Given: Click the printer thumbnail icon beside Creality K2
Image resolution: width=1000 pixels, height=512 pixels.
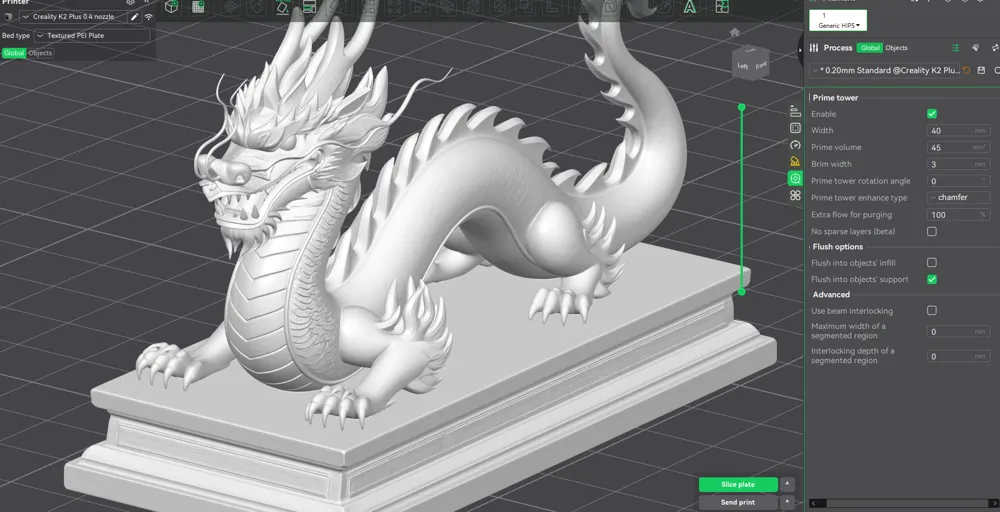Looking at the screenshot, I should tap(8, 17).
